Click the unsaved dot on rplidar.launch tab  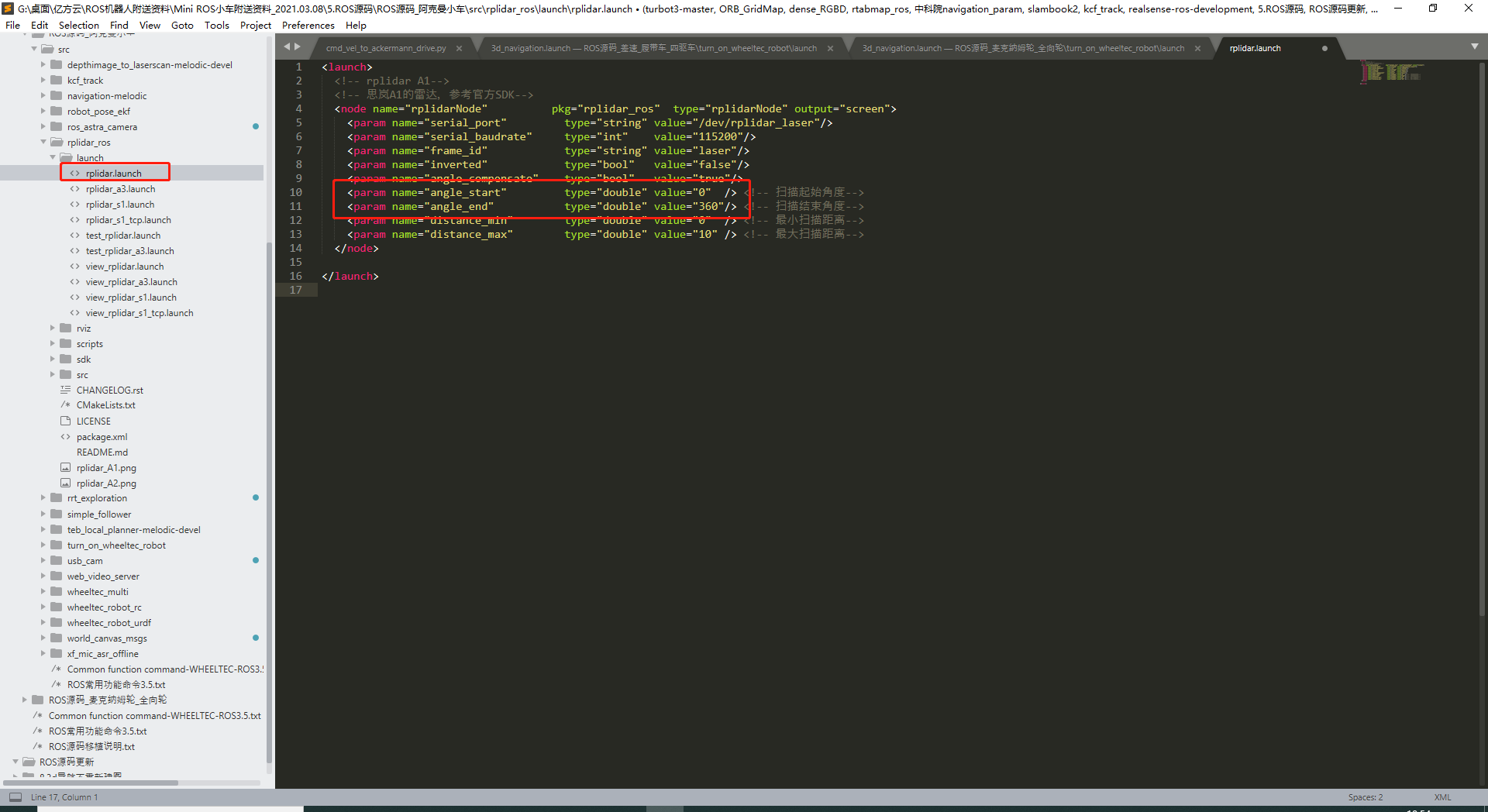coord(1324,48)
